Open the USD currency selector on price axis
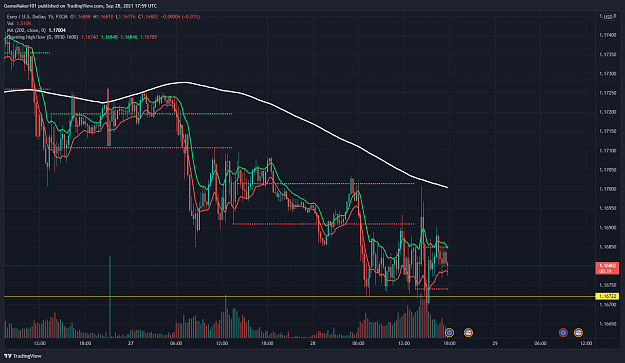Viewport: 625px width, 363px height. pos(608,17)
